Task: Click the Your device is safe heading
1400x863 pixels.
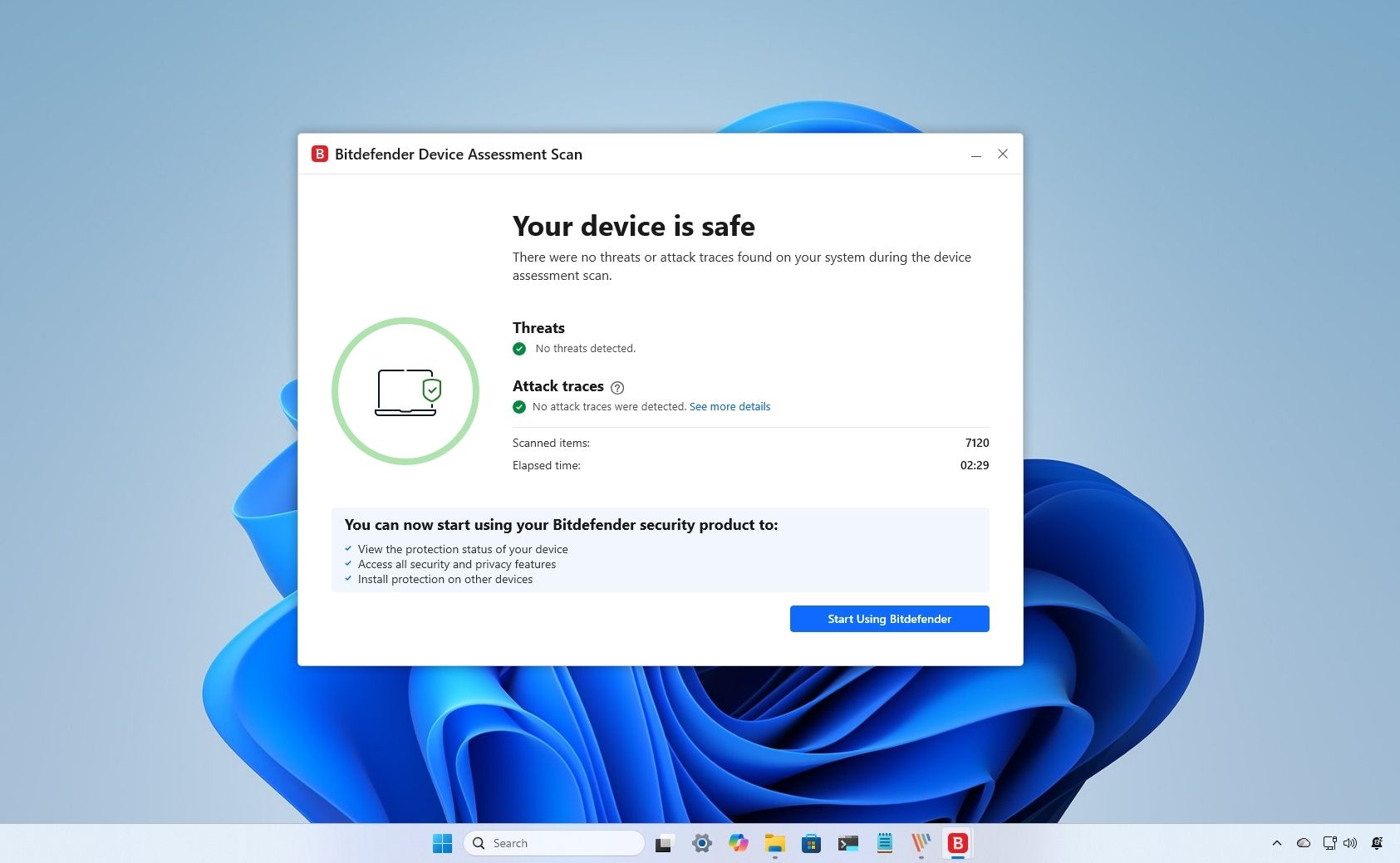Action: point(634,226)
